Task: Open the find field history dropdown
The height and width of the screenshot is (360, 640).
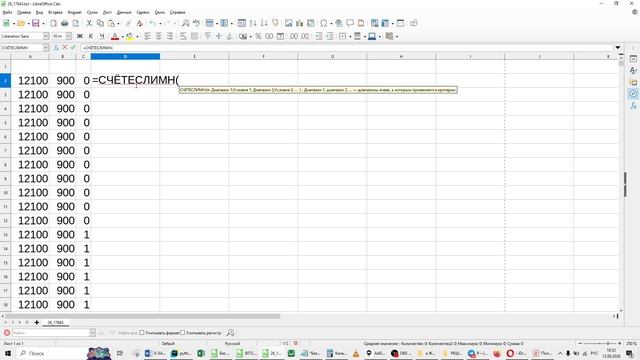Action: coord(92,333)
